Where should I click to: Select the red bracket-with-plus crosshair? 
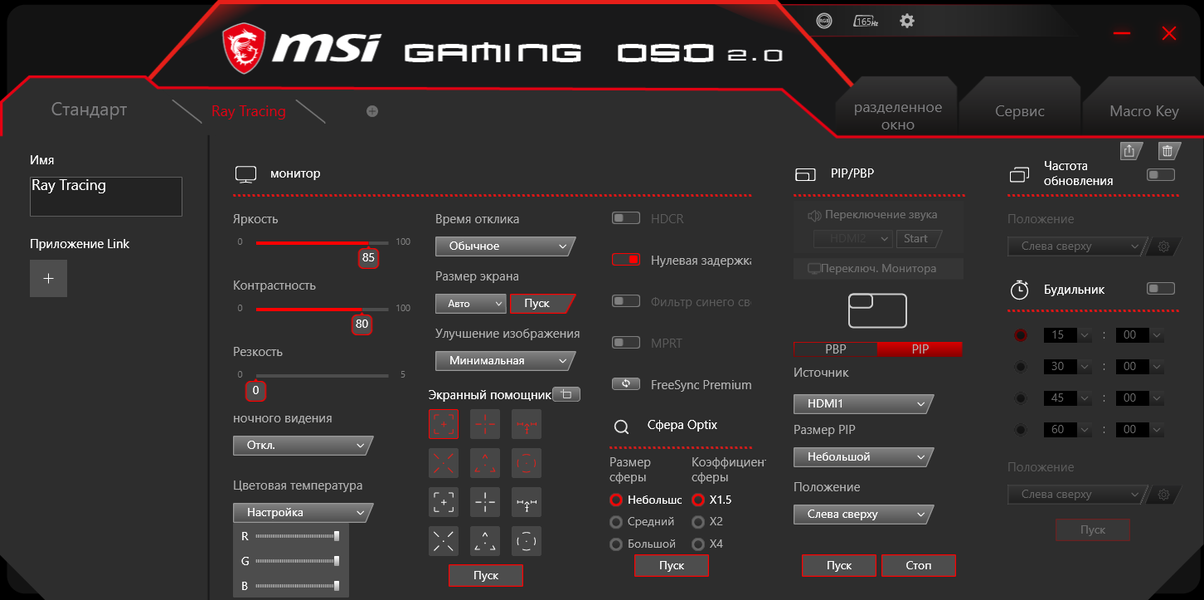[x=444, y=424]
